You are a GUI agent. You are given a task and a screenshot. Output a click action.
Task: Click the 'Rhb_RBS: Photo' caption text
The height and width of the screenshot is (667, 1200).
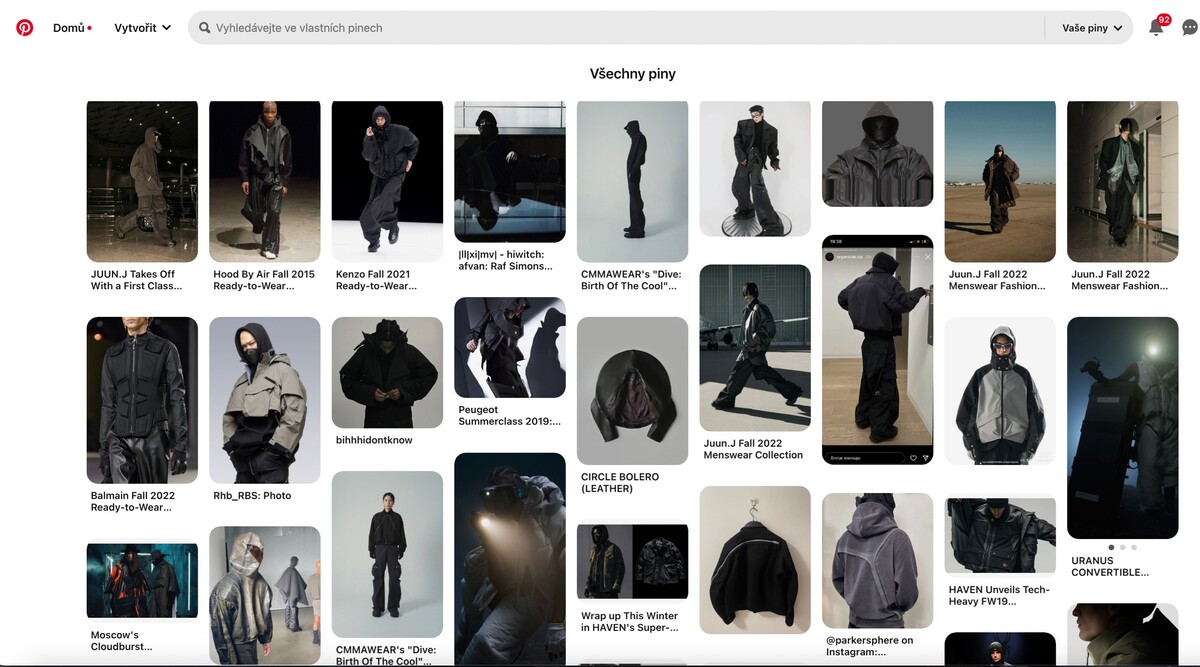pyautogui.click(x=252, y=495)
